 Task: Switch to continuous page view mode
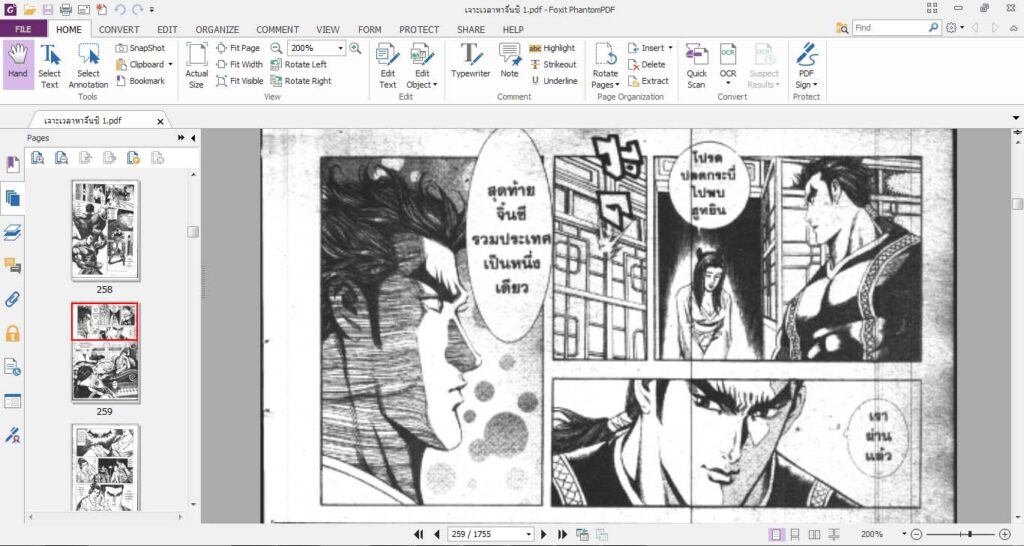pyautogui.click(x=795, y=534)
